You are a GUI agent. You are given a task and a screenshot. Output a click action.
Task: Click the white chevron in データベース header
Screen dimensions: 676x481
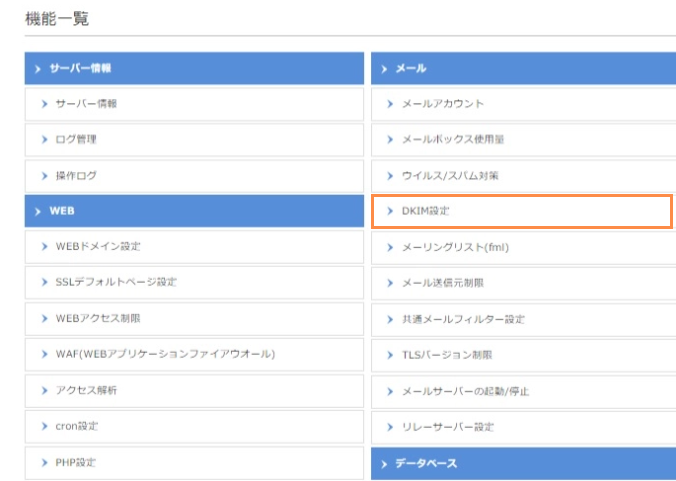384,464
